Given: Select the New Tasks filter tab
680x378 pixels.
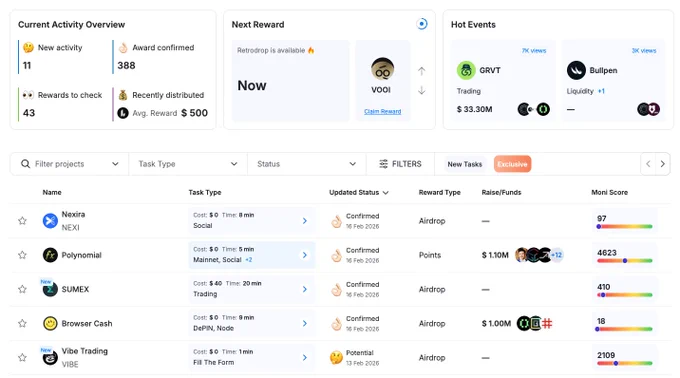Looking at the screenshot, I should 464,164.
